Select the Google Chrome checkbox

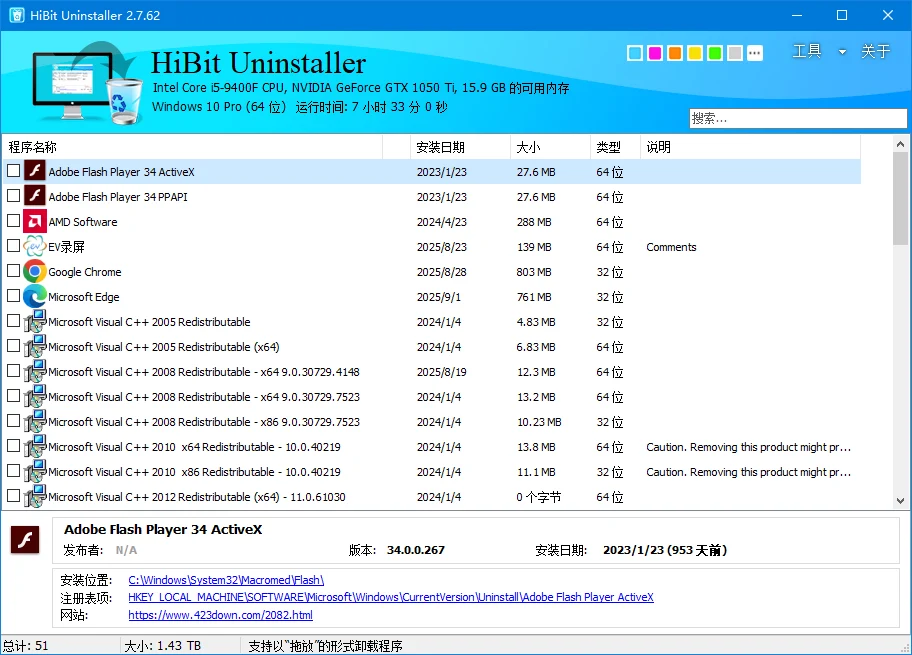point(13,271)
